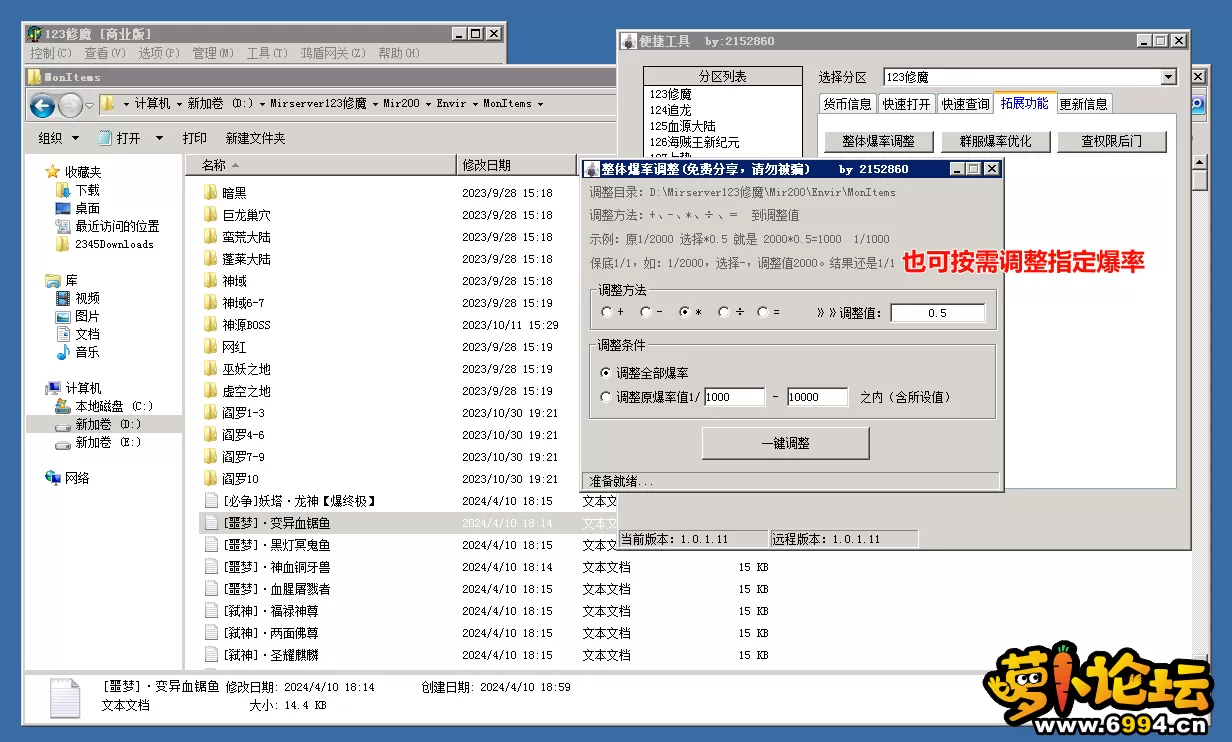
Task: Select the 音乐 library icon
Action: click(x=63, y=352)
